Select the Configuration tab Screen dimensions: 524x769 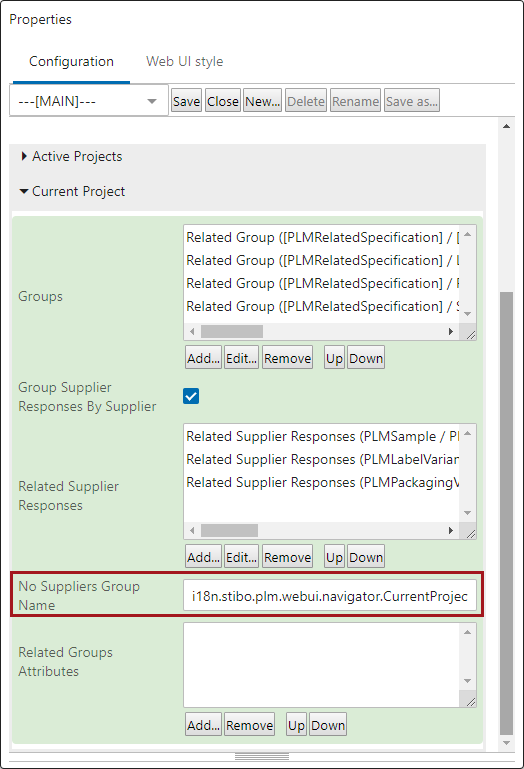tap(71, 61)
